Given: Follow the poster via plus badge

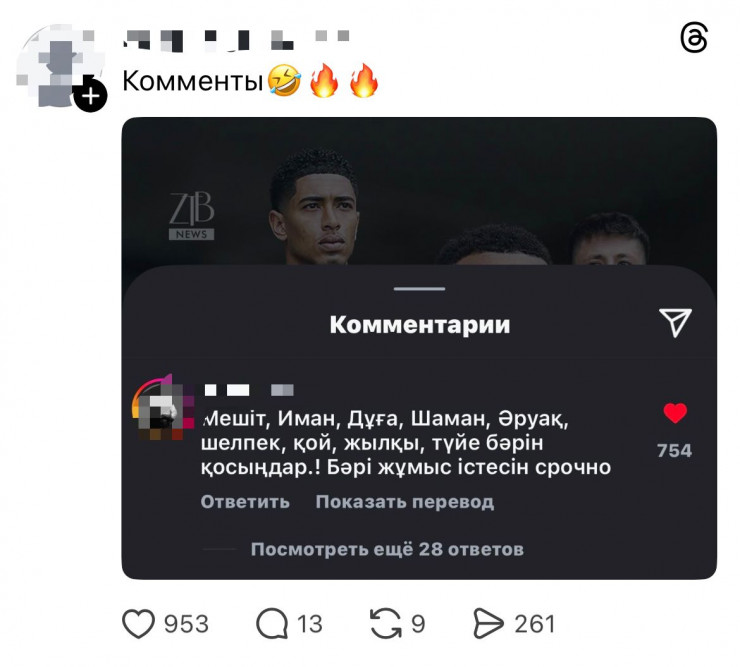Looking at the screenshot, I should pyautogui.click(x=90, y=96).
